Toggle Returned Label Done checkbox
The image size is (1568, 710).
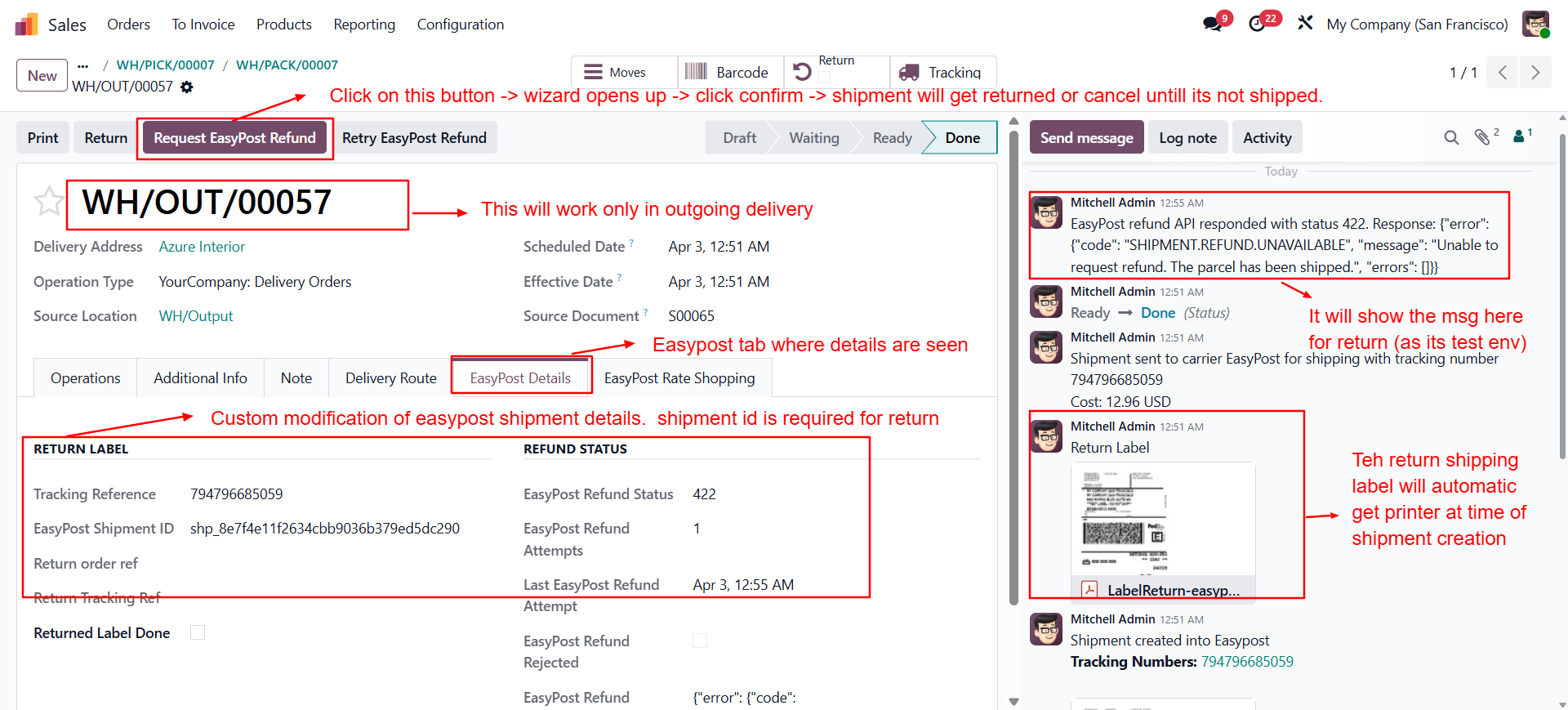click(x=198, y=632)
